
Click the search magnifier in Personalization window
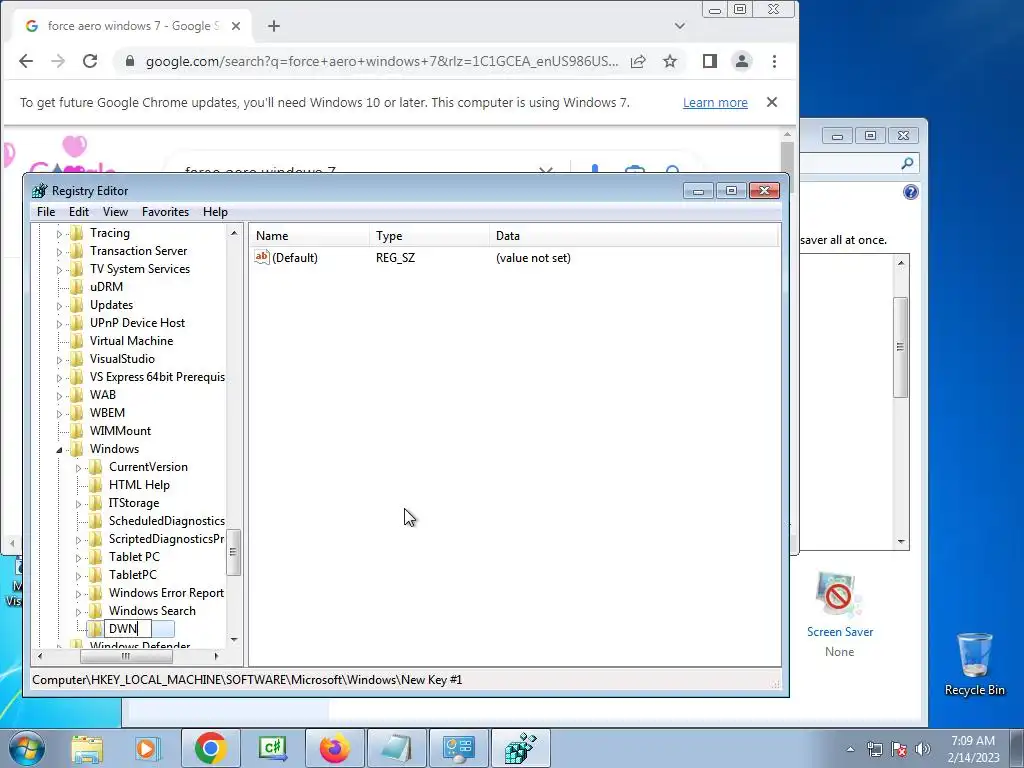click(907, 163)
